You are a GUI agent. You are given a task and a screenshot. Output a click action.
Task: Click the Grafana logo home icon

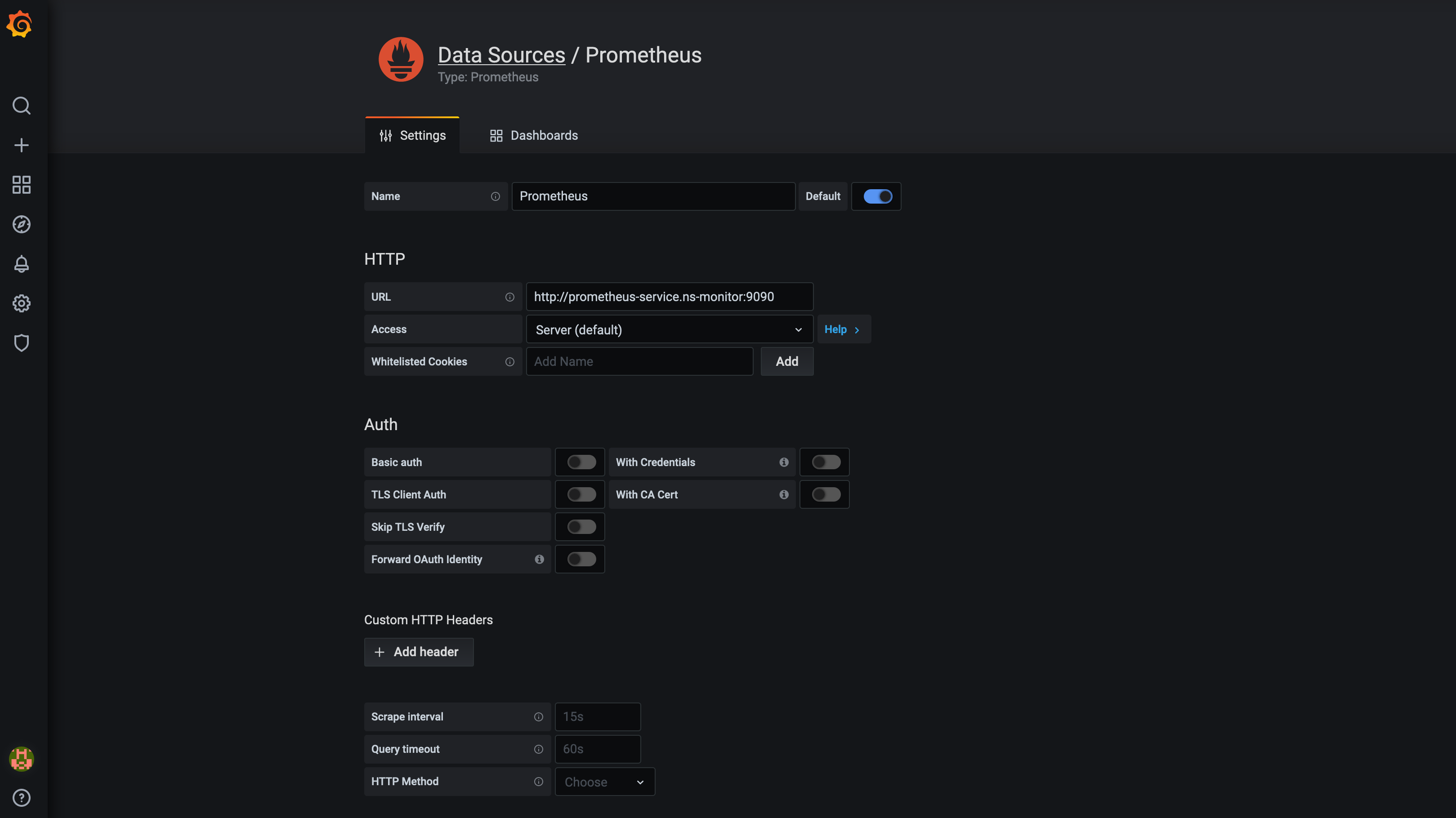20,24
